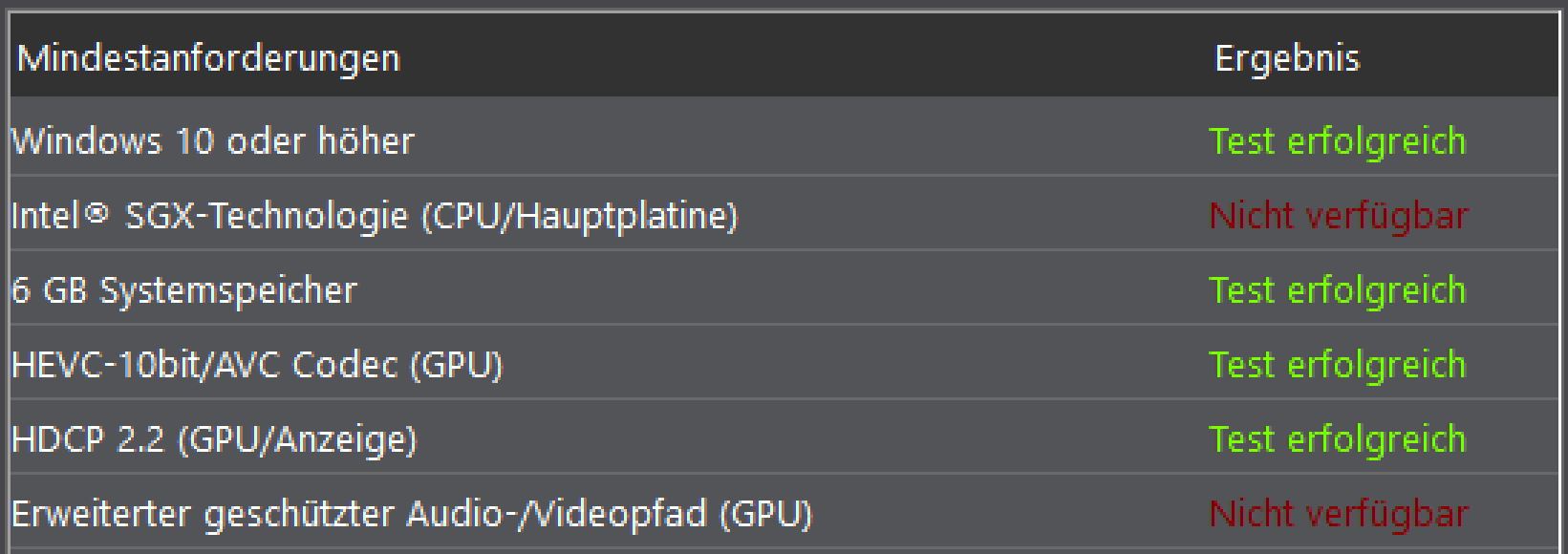
Task: Select the HEVC-10bit/AVC Codec requirement label
Action: point(256,365)
